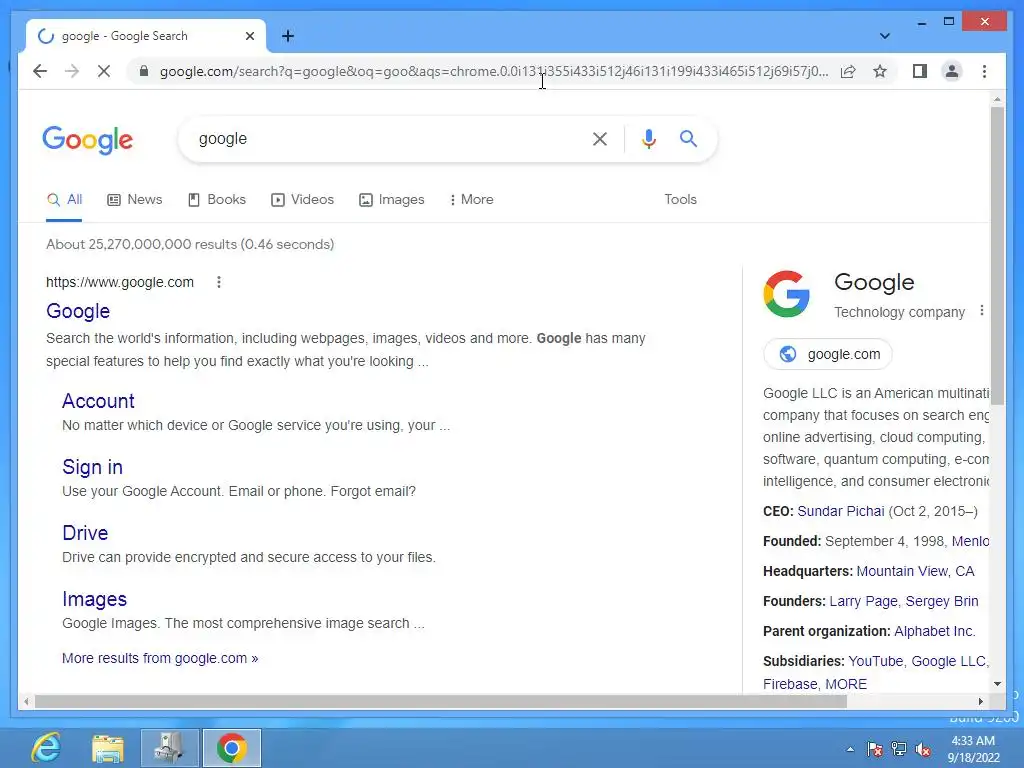Open the Action Center flag icon

click(x=874, y=749)
